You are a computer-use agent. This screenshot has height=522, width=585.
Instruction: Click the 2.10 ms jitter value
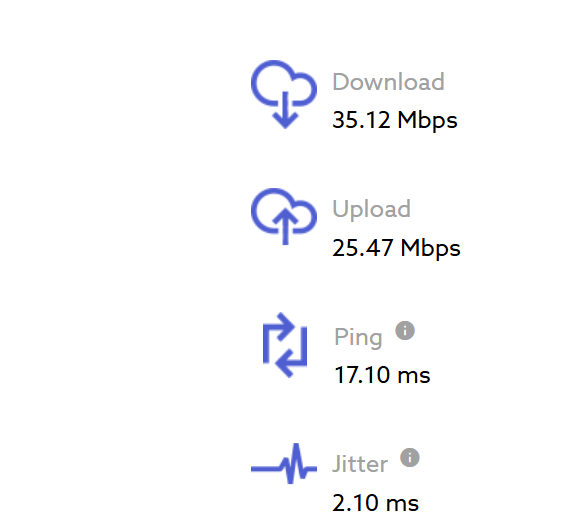[375, 503]
